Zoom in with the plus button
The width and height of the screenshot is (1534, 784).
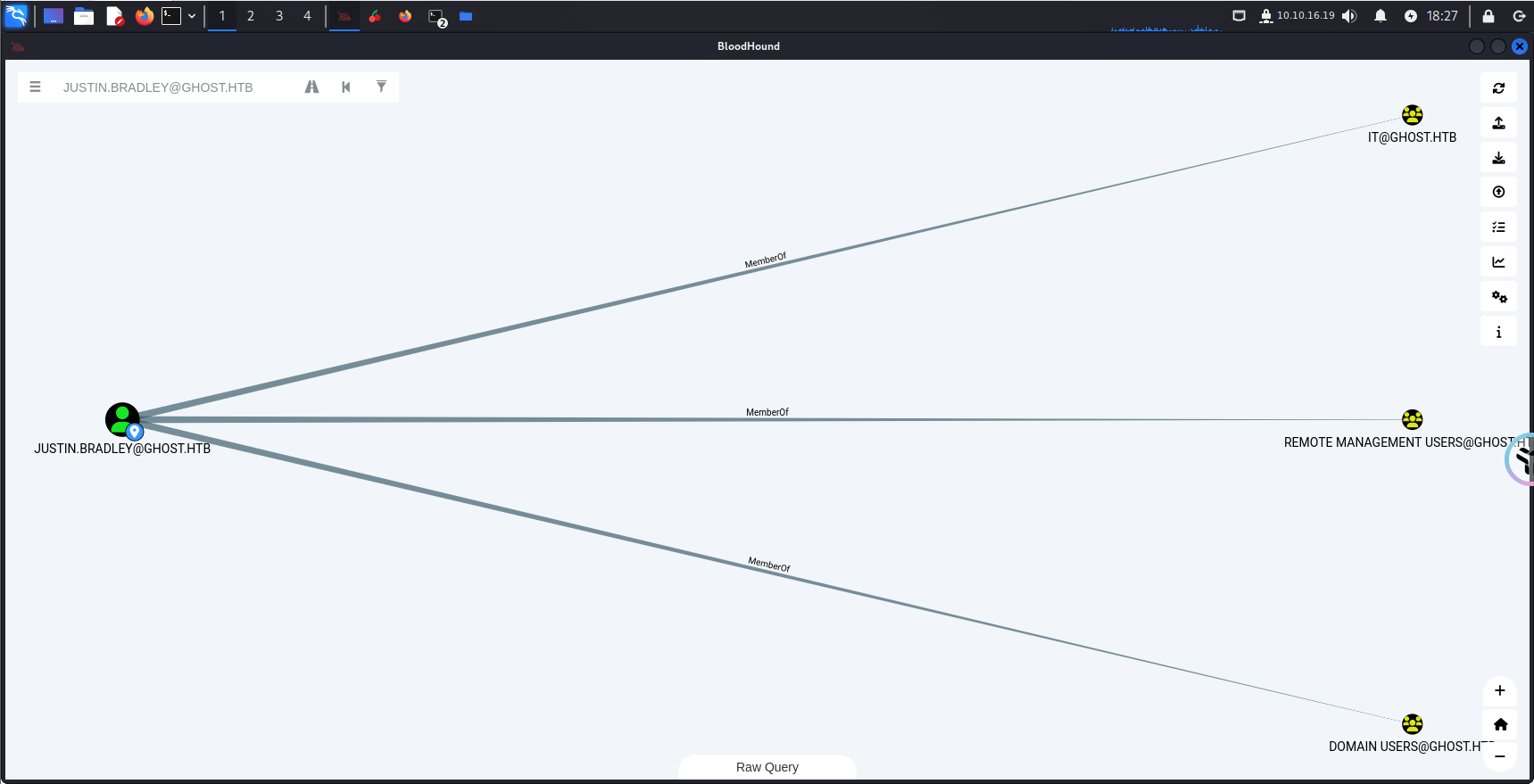point(1499,690)
